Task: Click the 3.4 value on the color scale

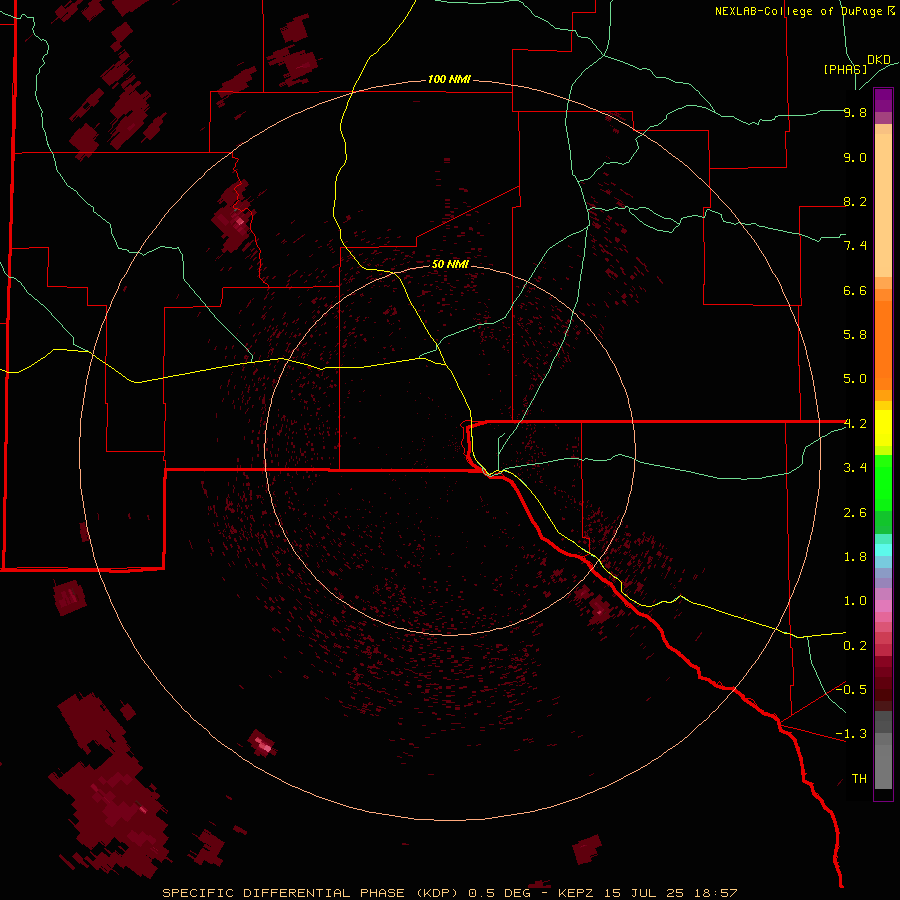Action: coord(855,468)
